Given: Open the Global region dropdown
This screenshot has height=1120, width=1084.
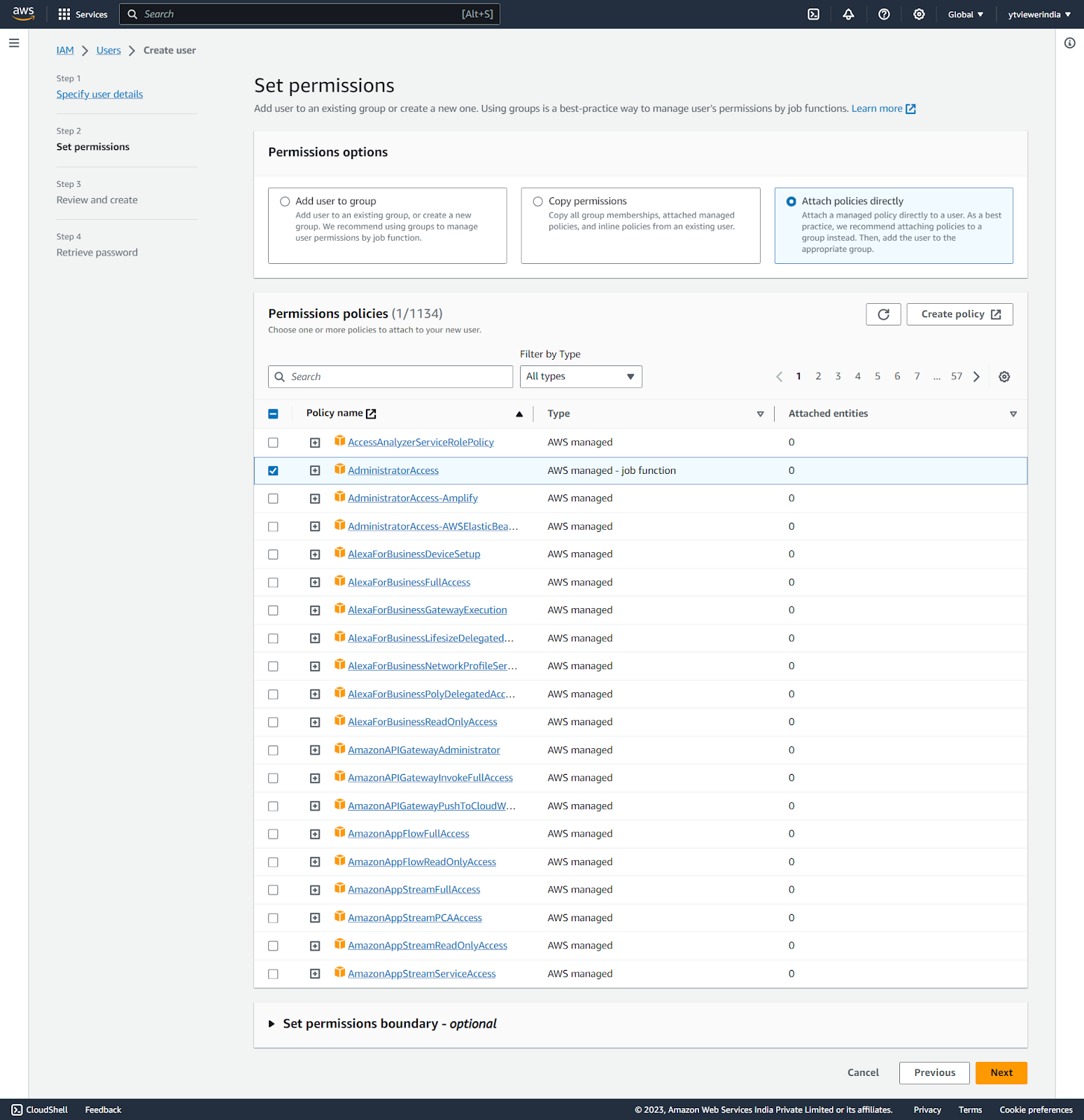Looking at the screenshot, I should (x=966, y=14).
